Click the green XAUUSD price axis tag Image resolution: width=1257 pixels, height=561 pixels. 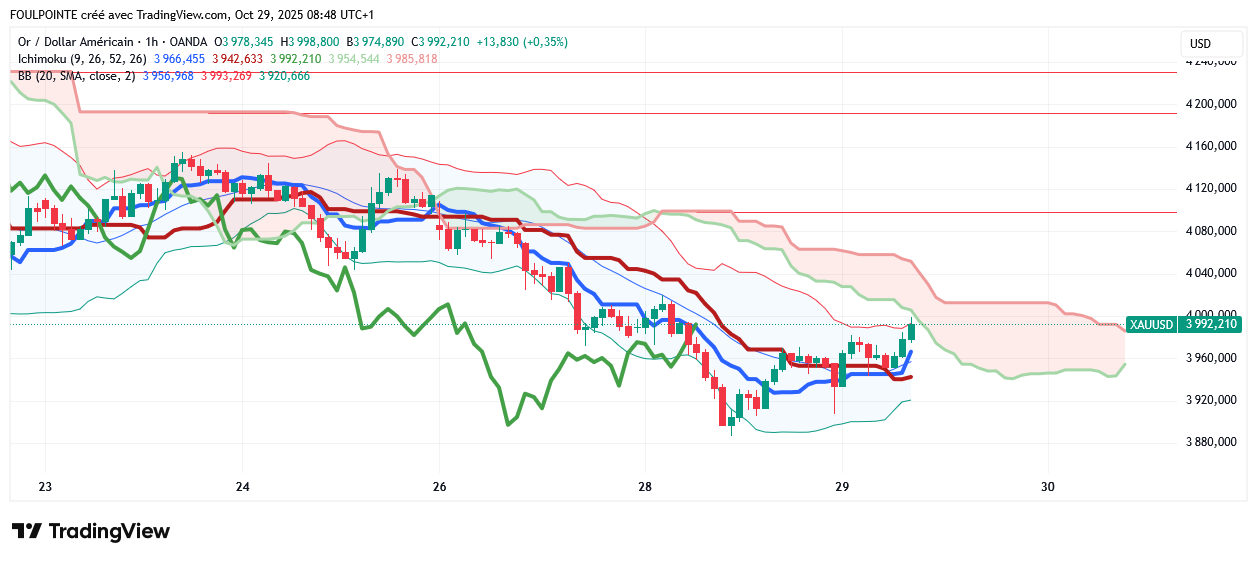[1184, 324]
